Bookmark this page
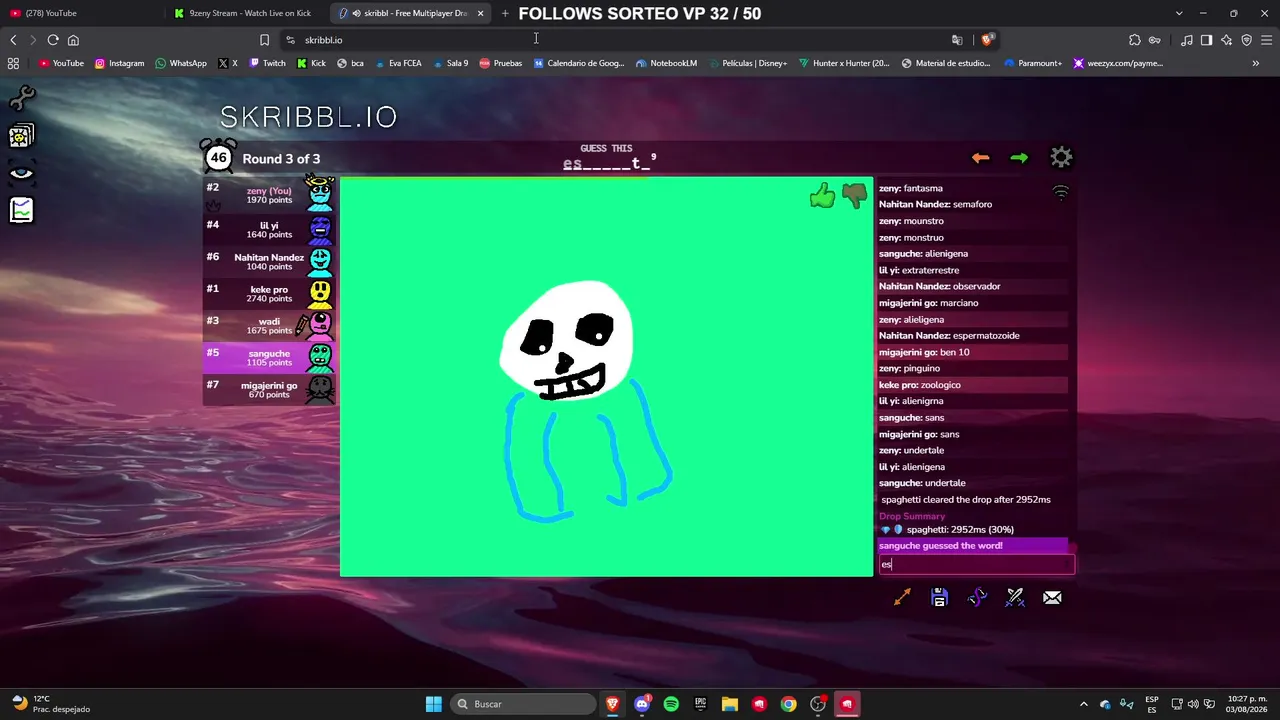This screenshot has height=720, width=1280. [x=264, y=40]
